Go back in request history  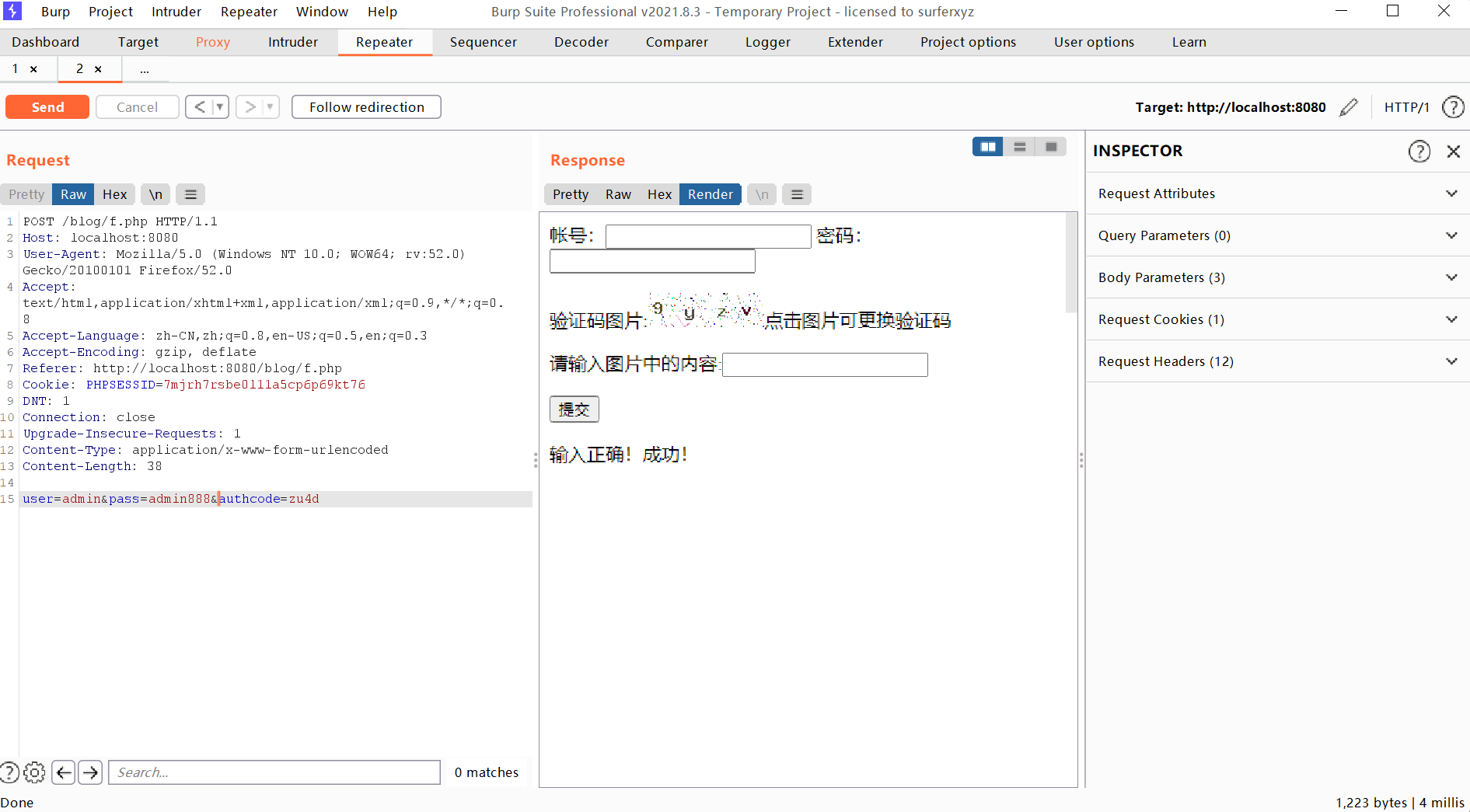(200, 107)
